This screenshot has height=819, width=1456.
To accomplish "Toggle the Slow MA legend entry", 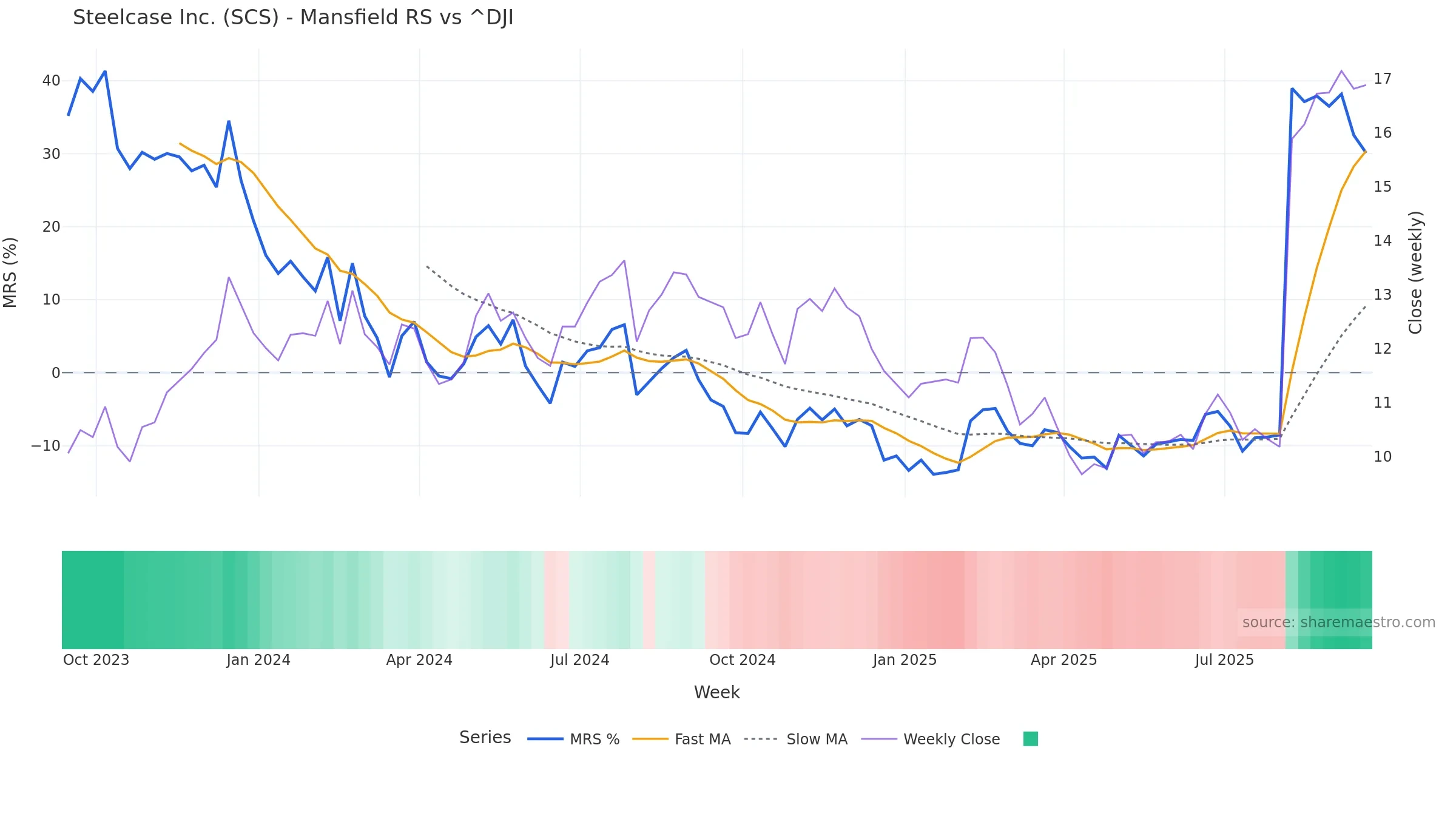I will [x=795, y=739].
